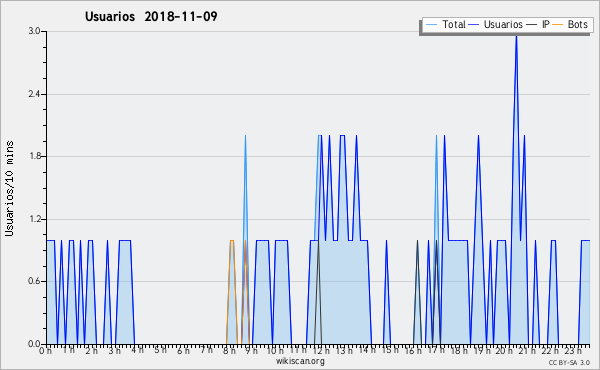Click the CC BY-SA 3.0 license text

pos(569,362)
